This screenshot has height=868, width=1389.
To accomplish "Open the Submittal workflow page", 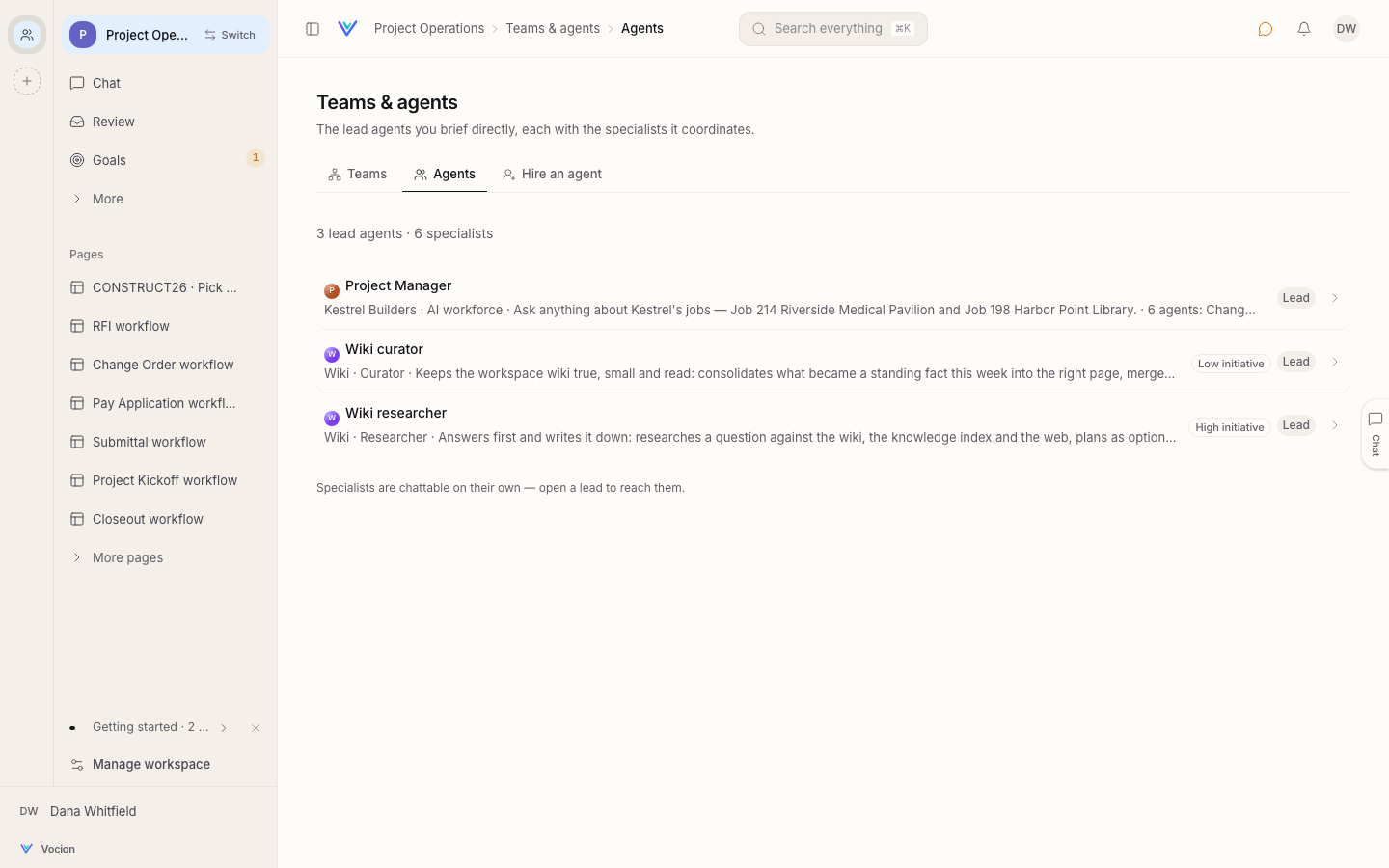I will pos(165,442).
